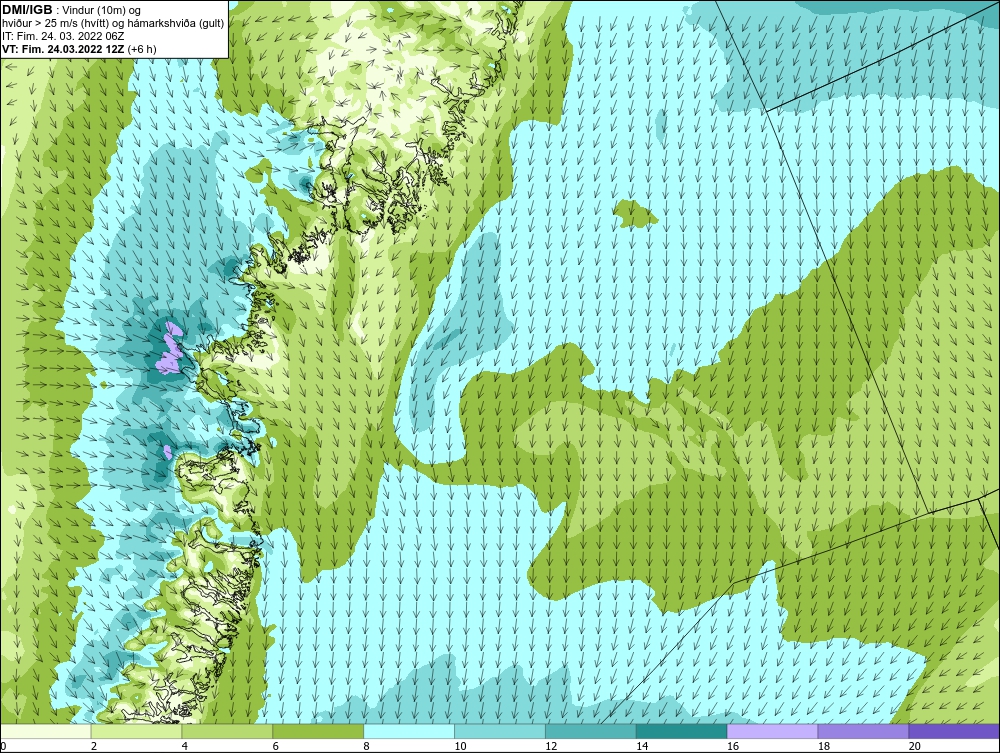1000x753 pixels.
Task: Click the 12–14 m/s teal legend swatch
Action: tap(591, 732)
